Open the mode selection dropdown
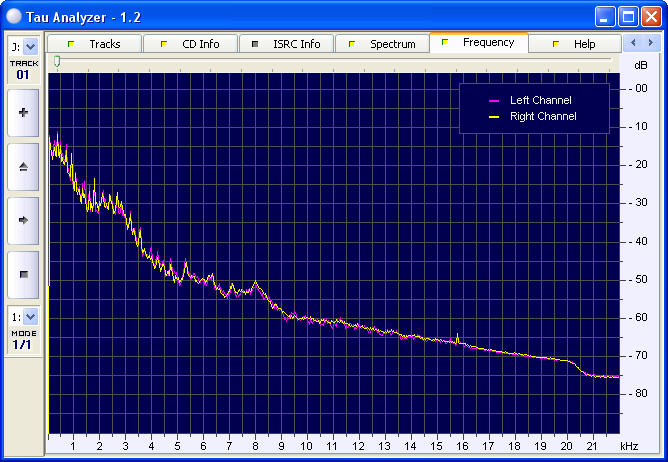This screenshot has height=462, width=668. pyautogui.click(x=30, y=316)
